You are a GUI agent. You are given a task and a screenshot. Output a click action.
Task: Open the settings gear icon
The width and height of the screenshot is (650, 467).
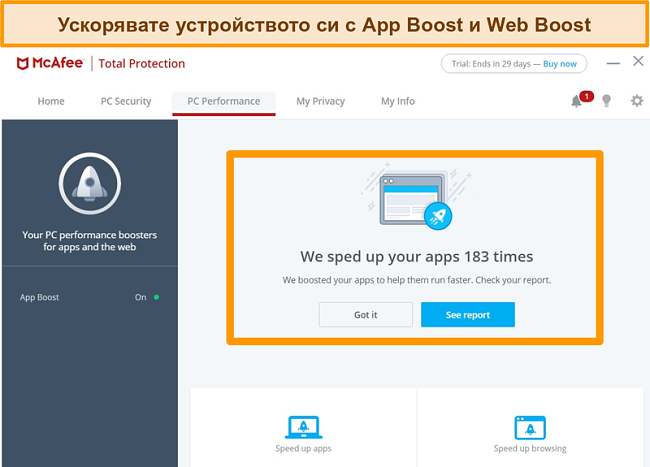(x=637, y=101)
